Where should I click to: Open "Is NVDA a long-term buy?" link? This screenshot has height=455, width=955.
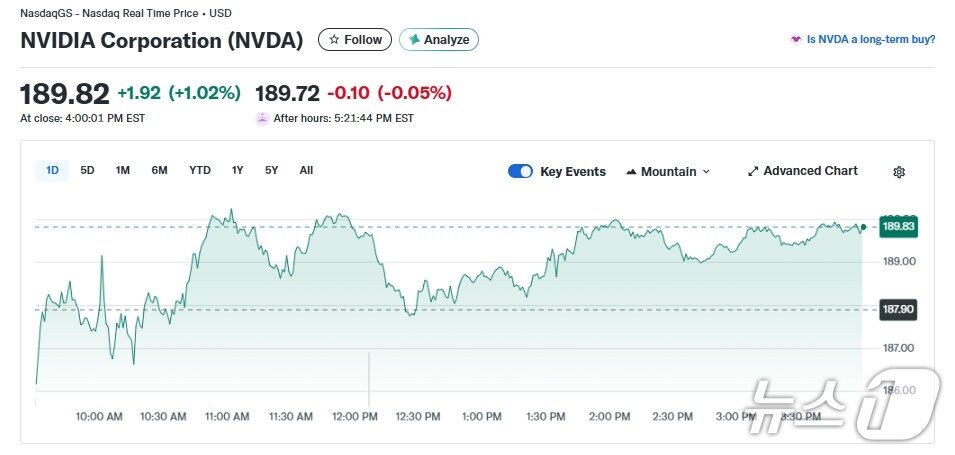click(x=871, y=40)
